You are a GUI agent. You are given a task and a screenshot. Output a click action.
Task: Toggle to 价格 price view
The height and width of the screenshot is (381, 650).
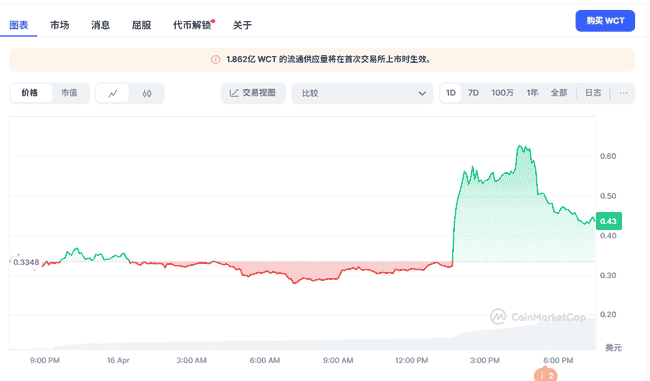coord(30,93)
